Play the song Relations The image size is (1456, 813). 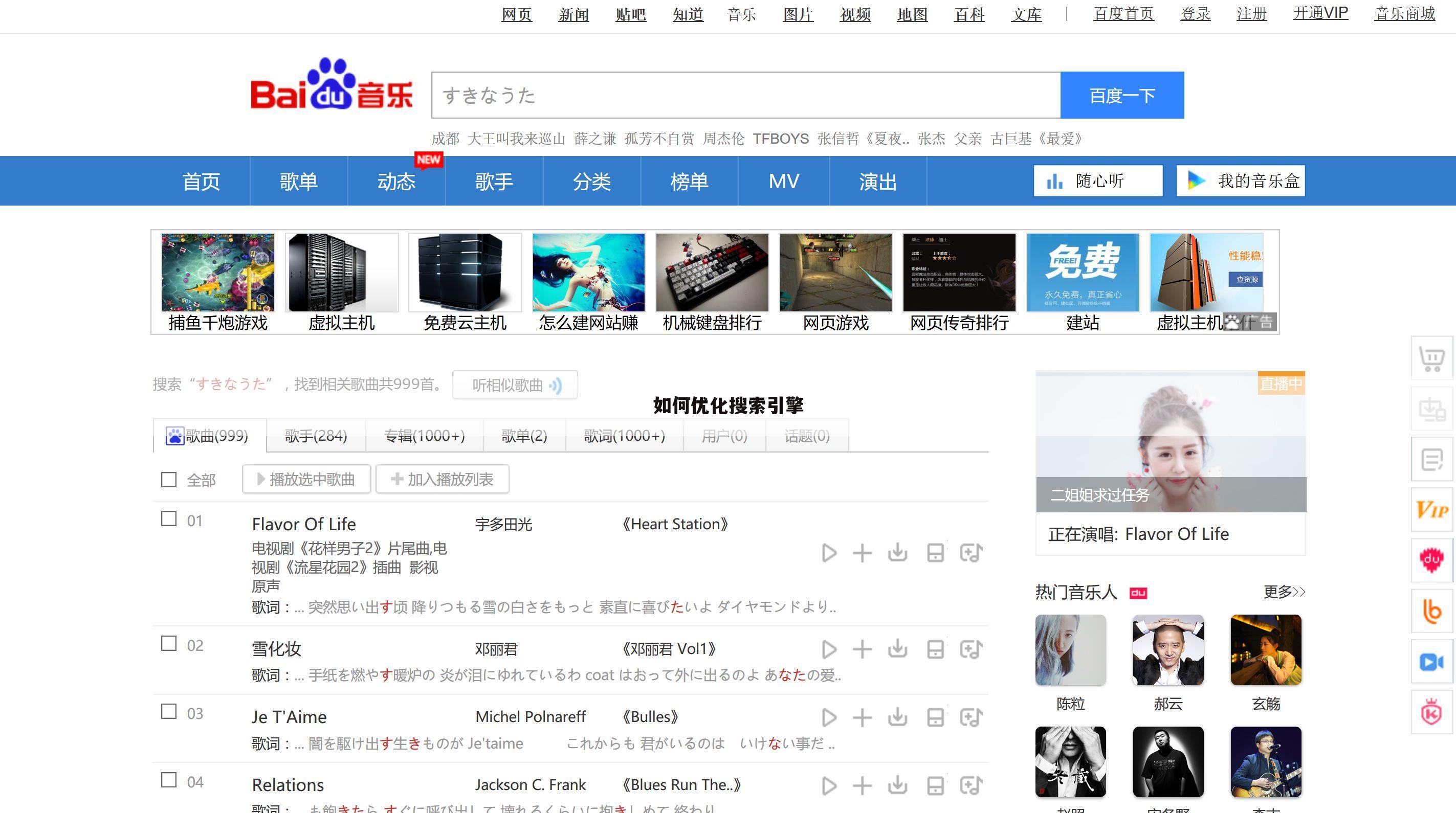[x=829, y=786]
